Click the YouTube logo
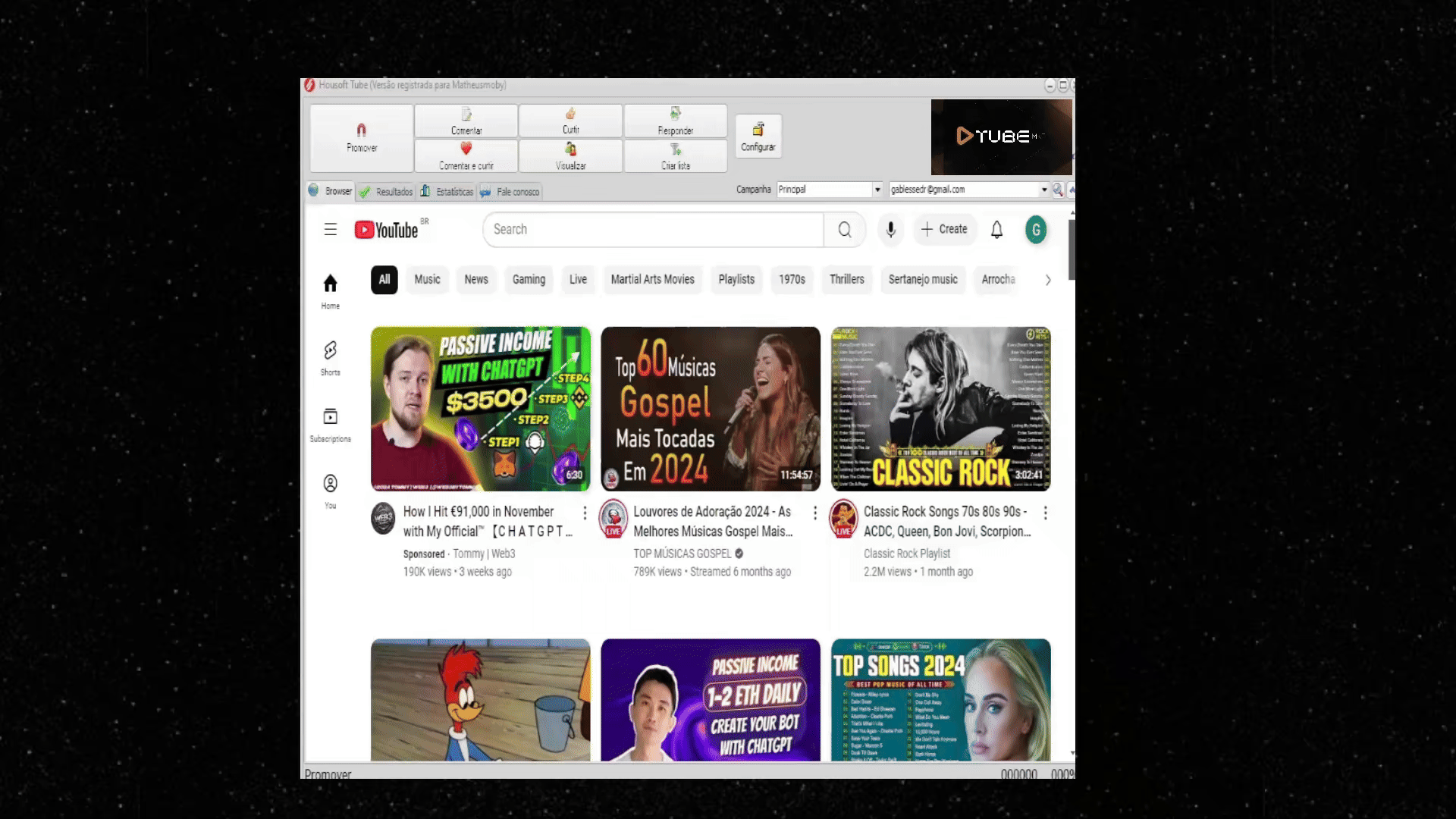Viewport: 1456px width, 819px height. [387, 230]
